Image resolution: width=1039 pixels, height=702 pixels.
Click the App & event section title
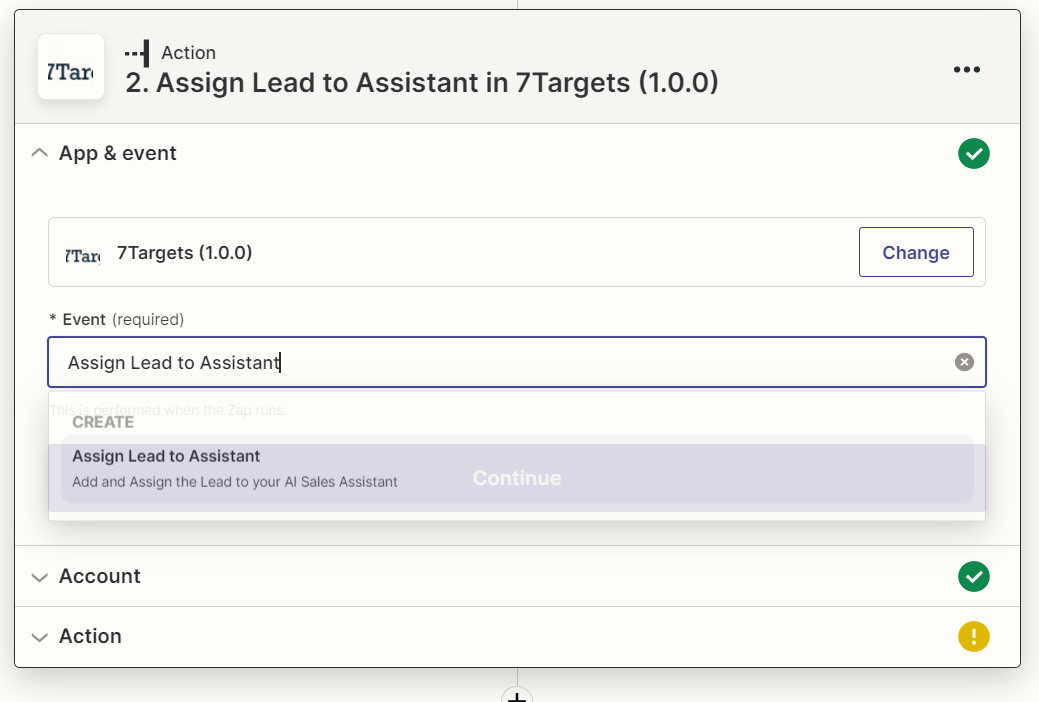click(x=118, y=154)
